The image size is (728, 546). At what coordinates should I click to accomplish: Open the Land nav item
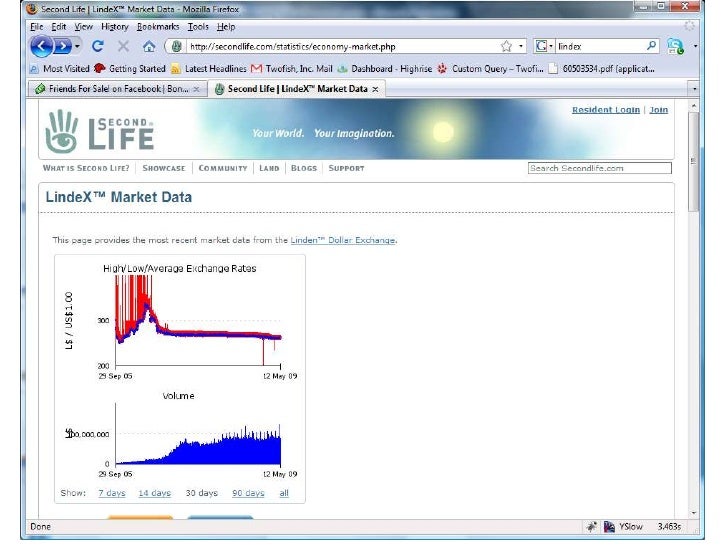pyautogui.click(x=269, y=168)
